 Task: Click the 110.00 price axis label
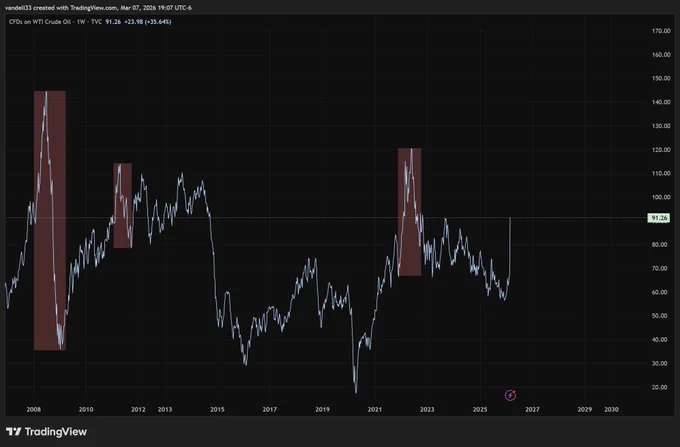[x=661, y=173]
